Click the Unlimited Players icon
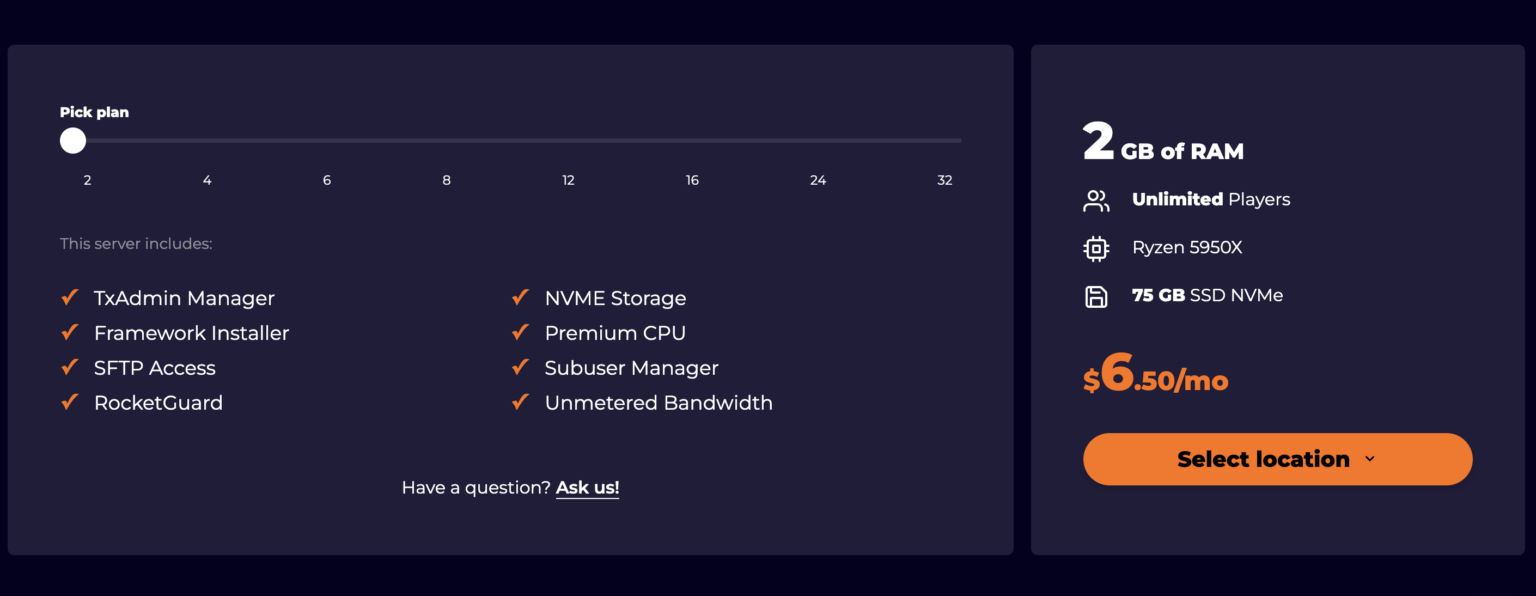Viewport: 1536px width, 596px height. [x=1096, y=200]
